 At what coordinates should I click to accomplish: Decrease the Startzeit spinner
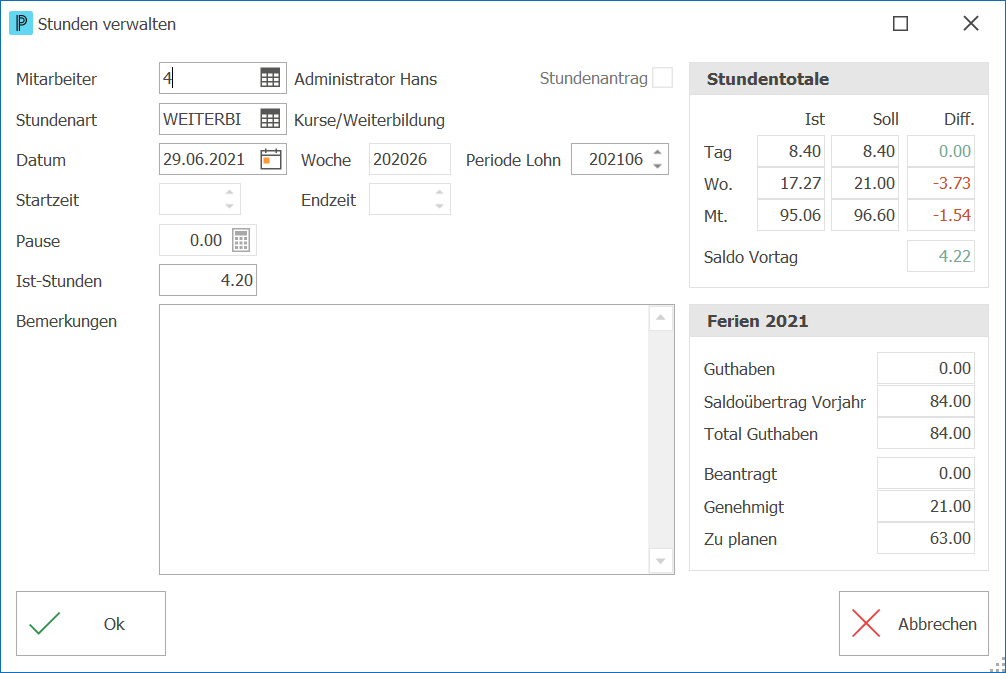[x=230, y=207]
